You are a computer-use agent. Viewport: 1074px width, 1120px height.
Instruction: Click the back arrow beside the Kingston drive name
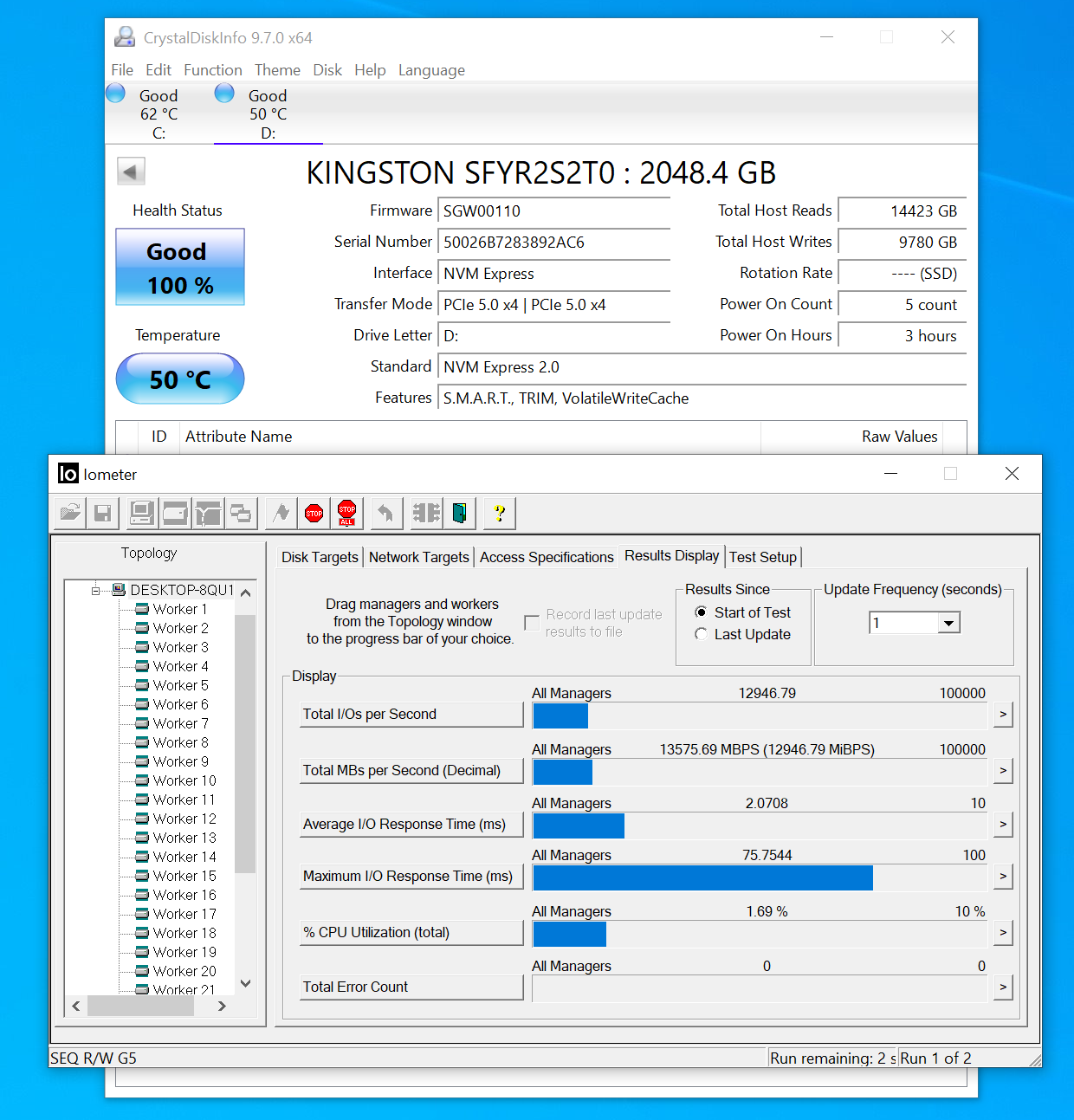click(131, 172)
